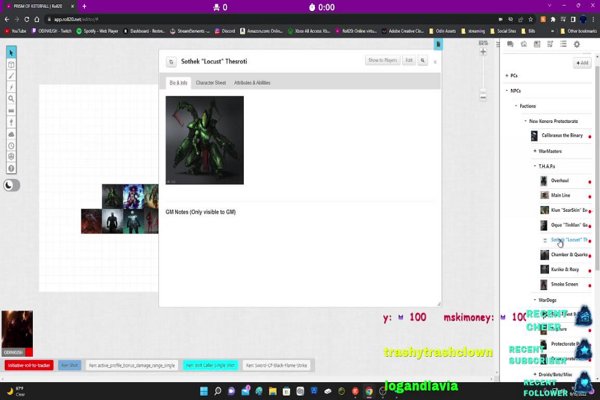
Task: Switch to the Character Sheet tab
Action: pyautogui.click(x=210, y=83)
